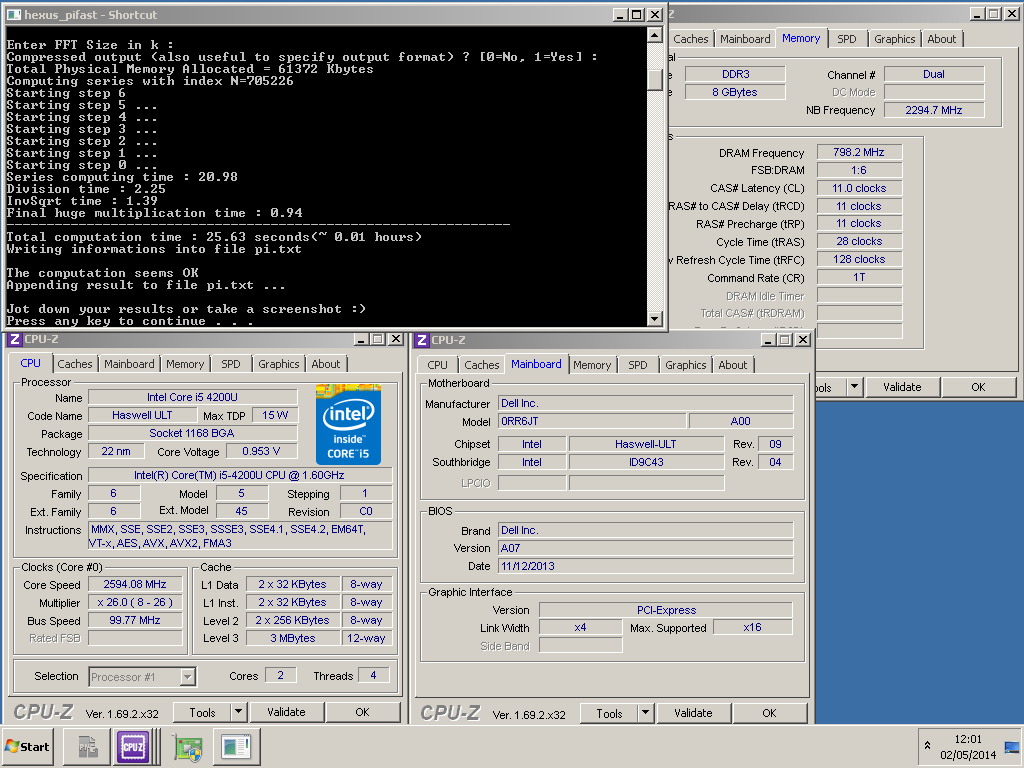Open the CPU-Z purple taskbar icon

click(x=133, y=746)
